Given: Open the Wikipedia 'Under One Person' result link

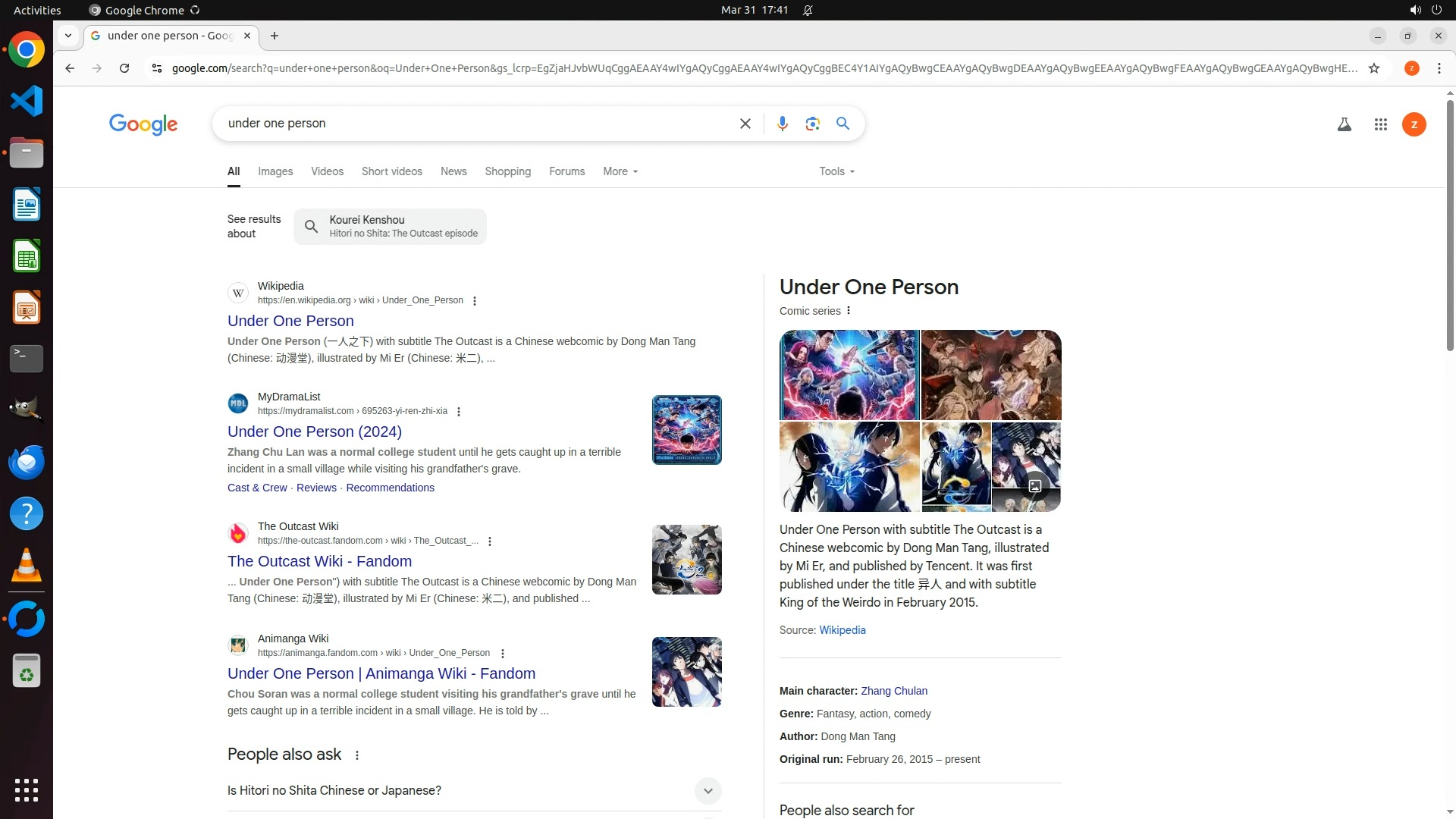Looking at the screenshot, I should point(290,321).
